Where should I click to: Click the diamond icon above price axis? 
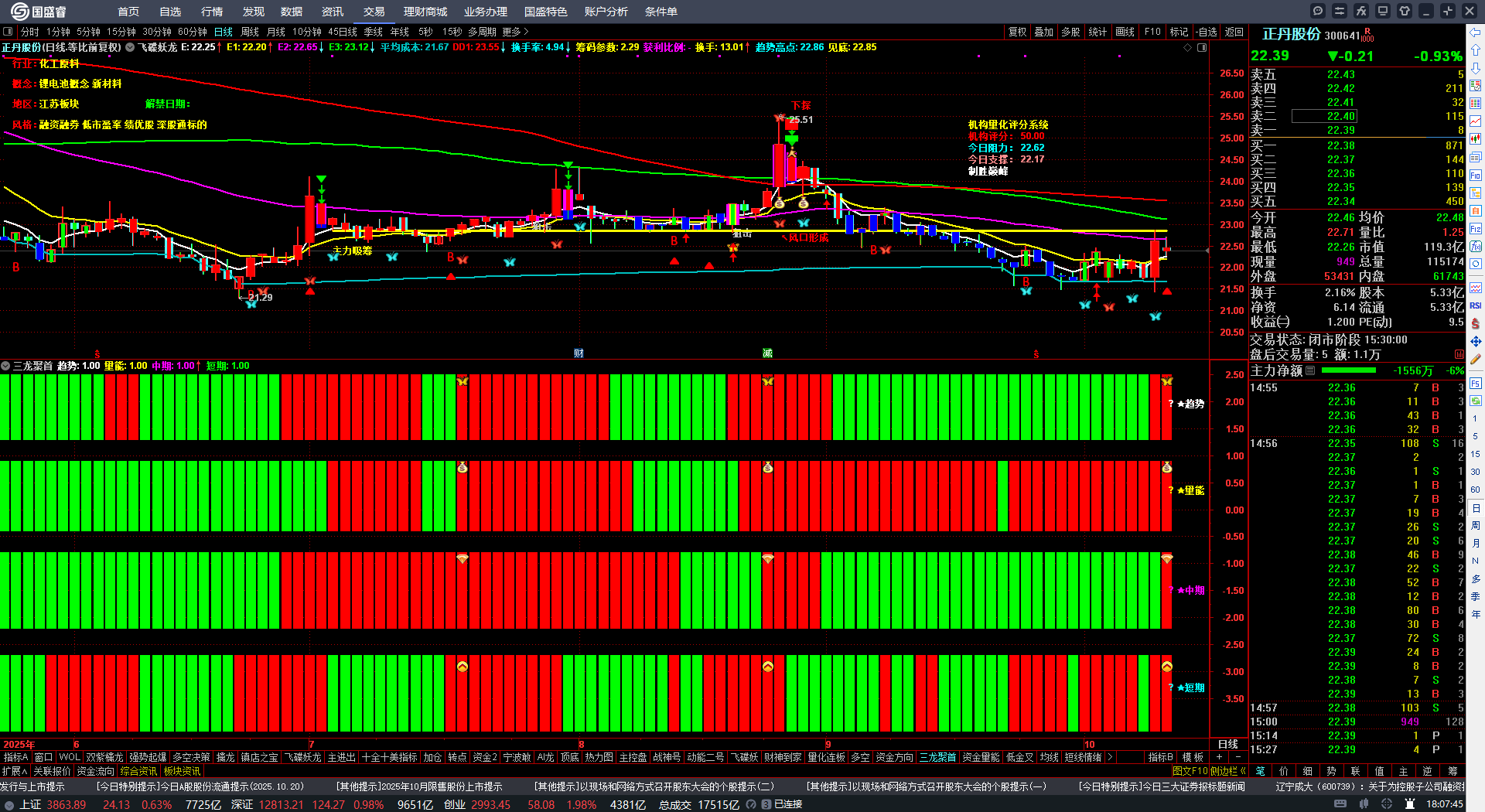(1188, 48)
